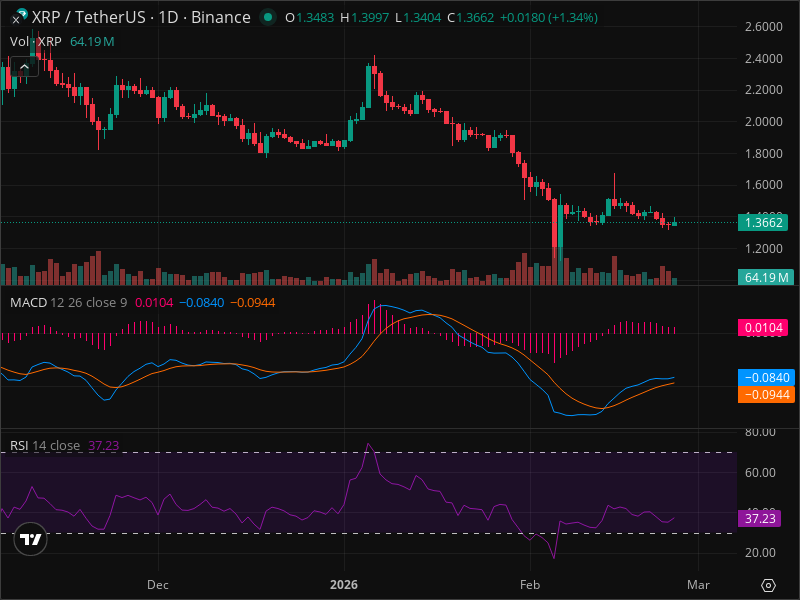
Task: Click the 2.4000 price scale label
Action: [763, 59]
